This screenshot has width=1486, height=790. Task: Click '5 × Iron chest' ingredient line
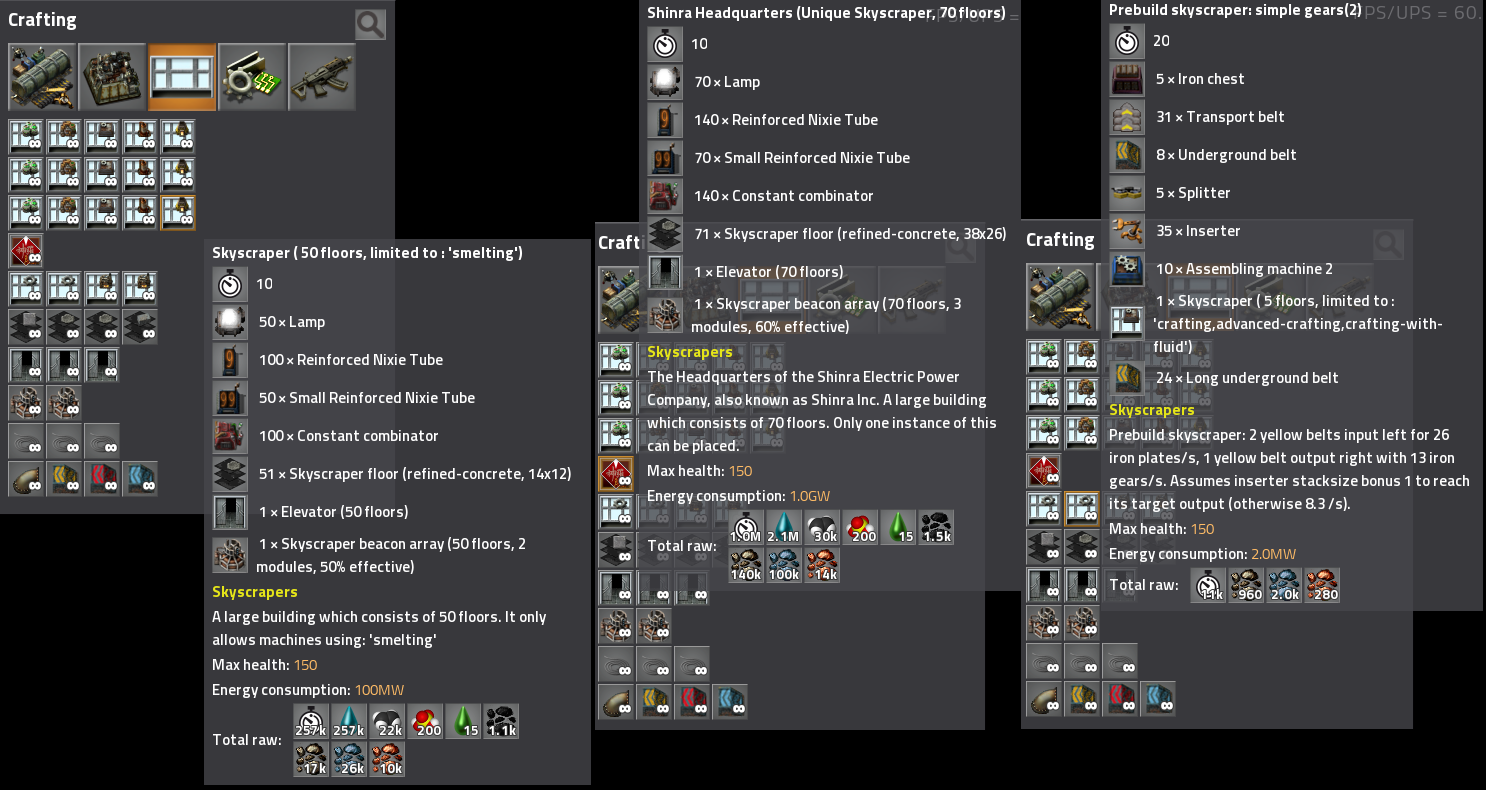pyautogui.click(x=1200, y=79)
